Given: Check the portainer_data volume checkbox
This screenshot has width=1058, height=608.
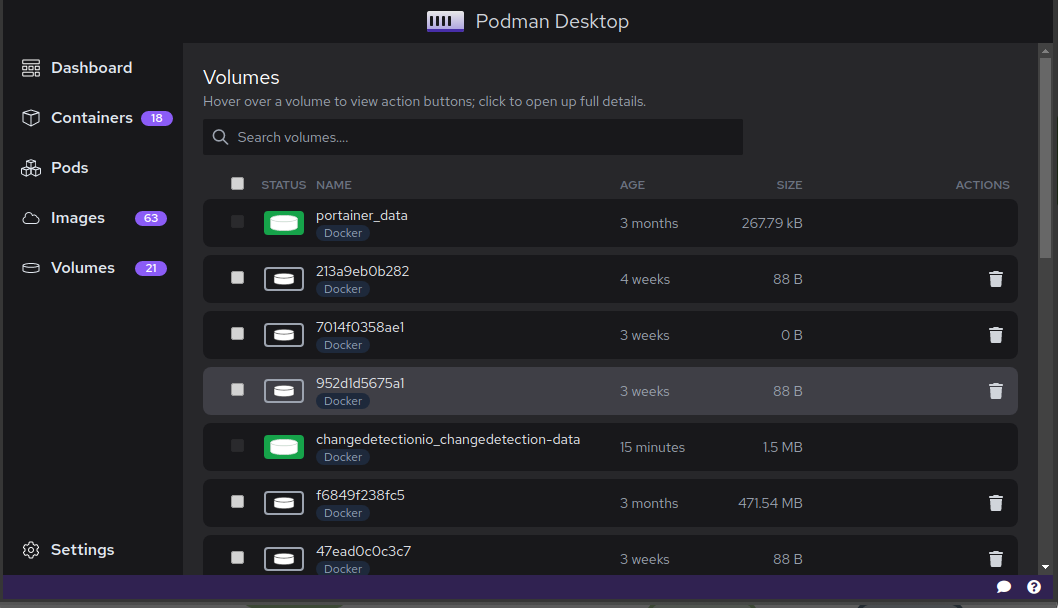Looking at the screenshot, I should [x=237, y=223].
